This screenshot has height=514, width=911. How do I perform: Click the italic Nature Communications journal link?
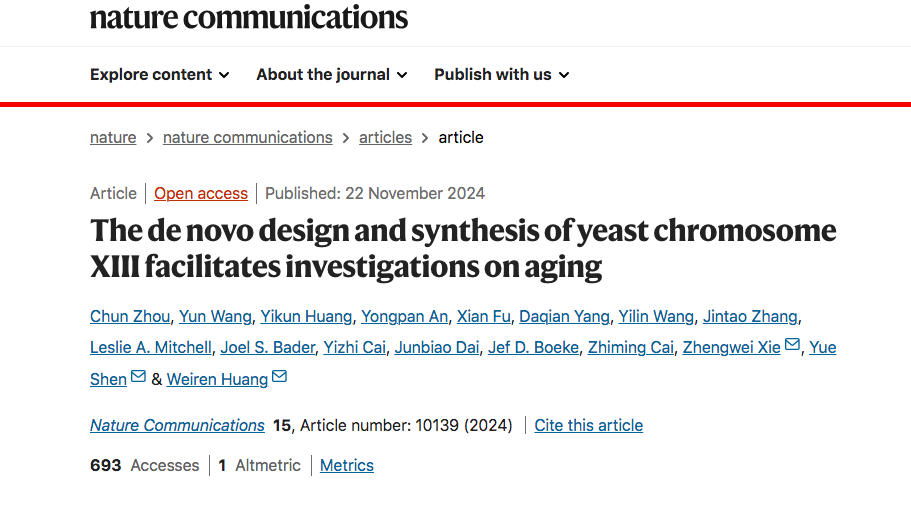(177, 426)
